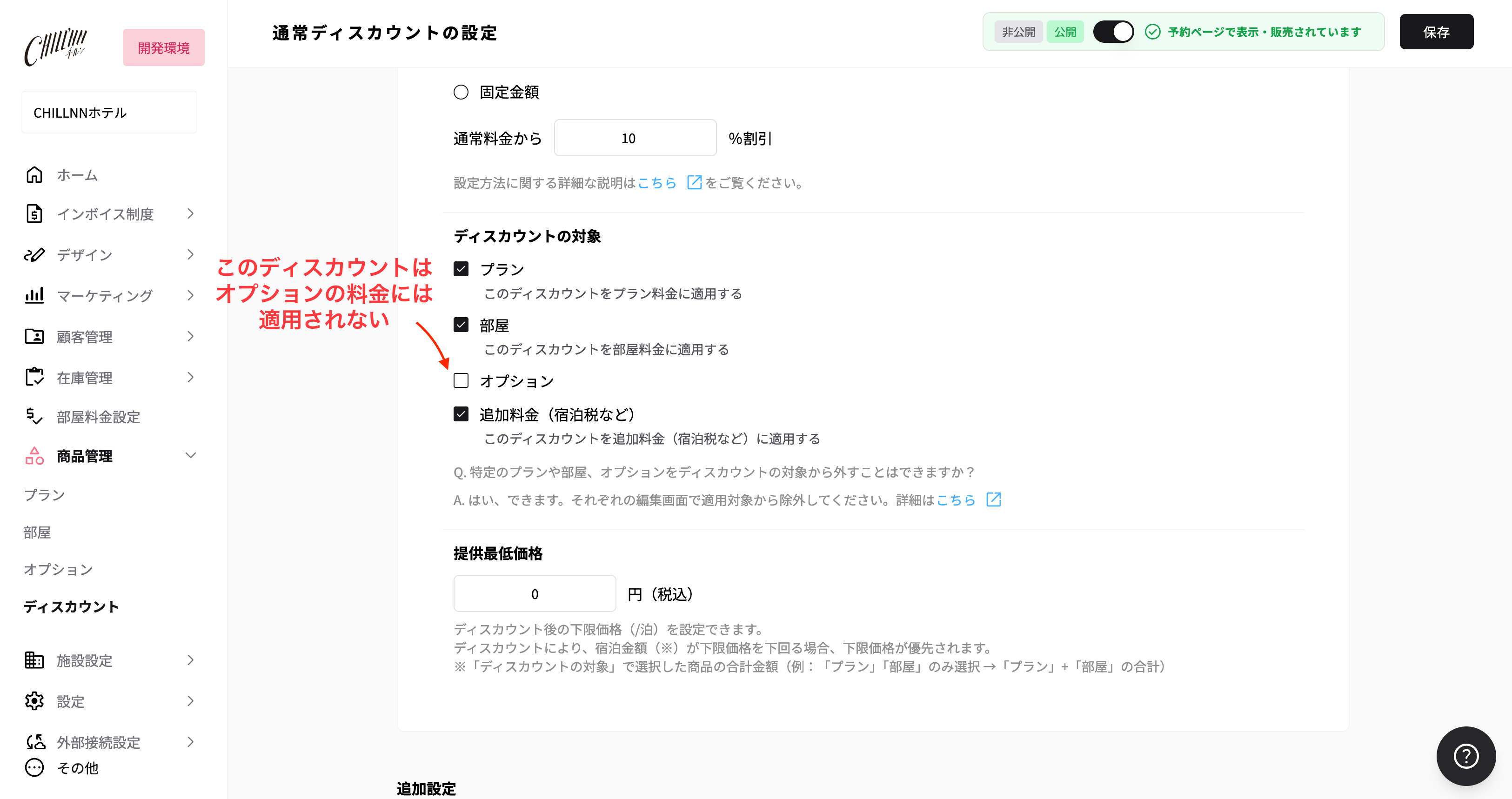Open the こちら link for 設定方法
This screenshot has width=1512, height=799.
[657, 183]
